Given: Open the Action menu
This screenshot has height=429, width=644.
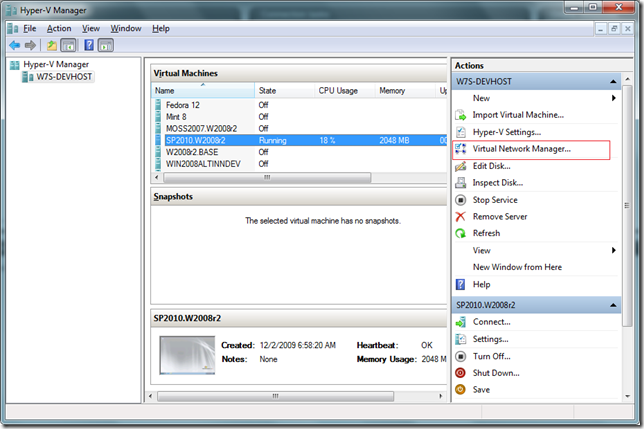Looking at the screenshot, I should (59, 29).
